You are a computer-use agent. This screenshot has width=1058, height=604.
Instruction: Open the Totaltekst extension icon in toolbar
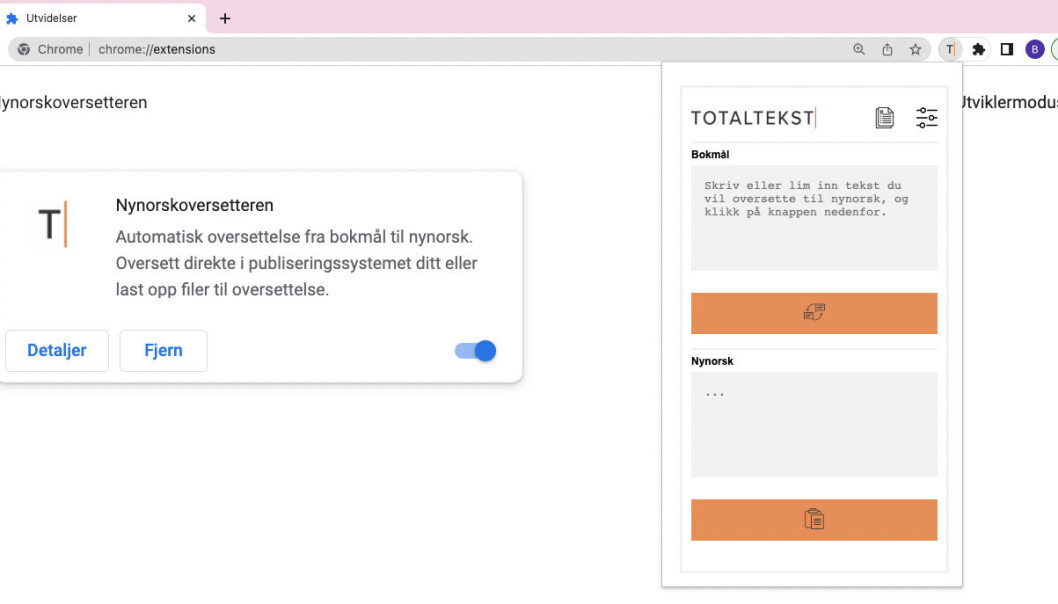point(950,49)
